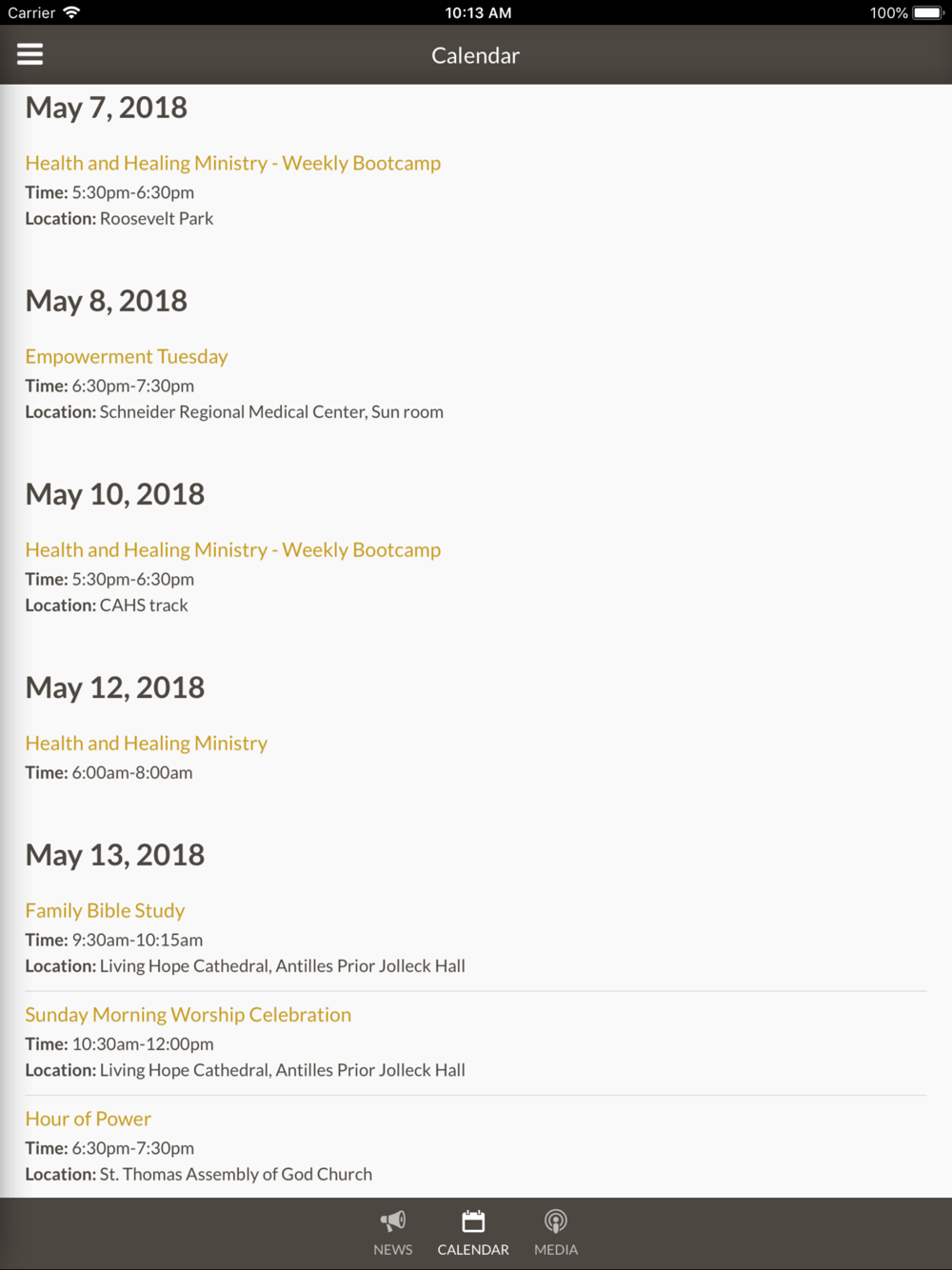Open the Family Bible Study event
This screenshot has width=952, height=1270.
105,910
